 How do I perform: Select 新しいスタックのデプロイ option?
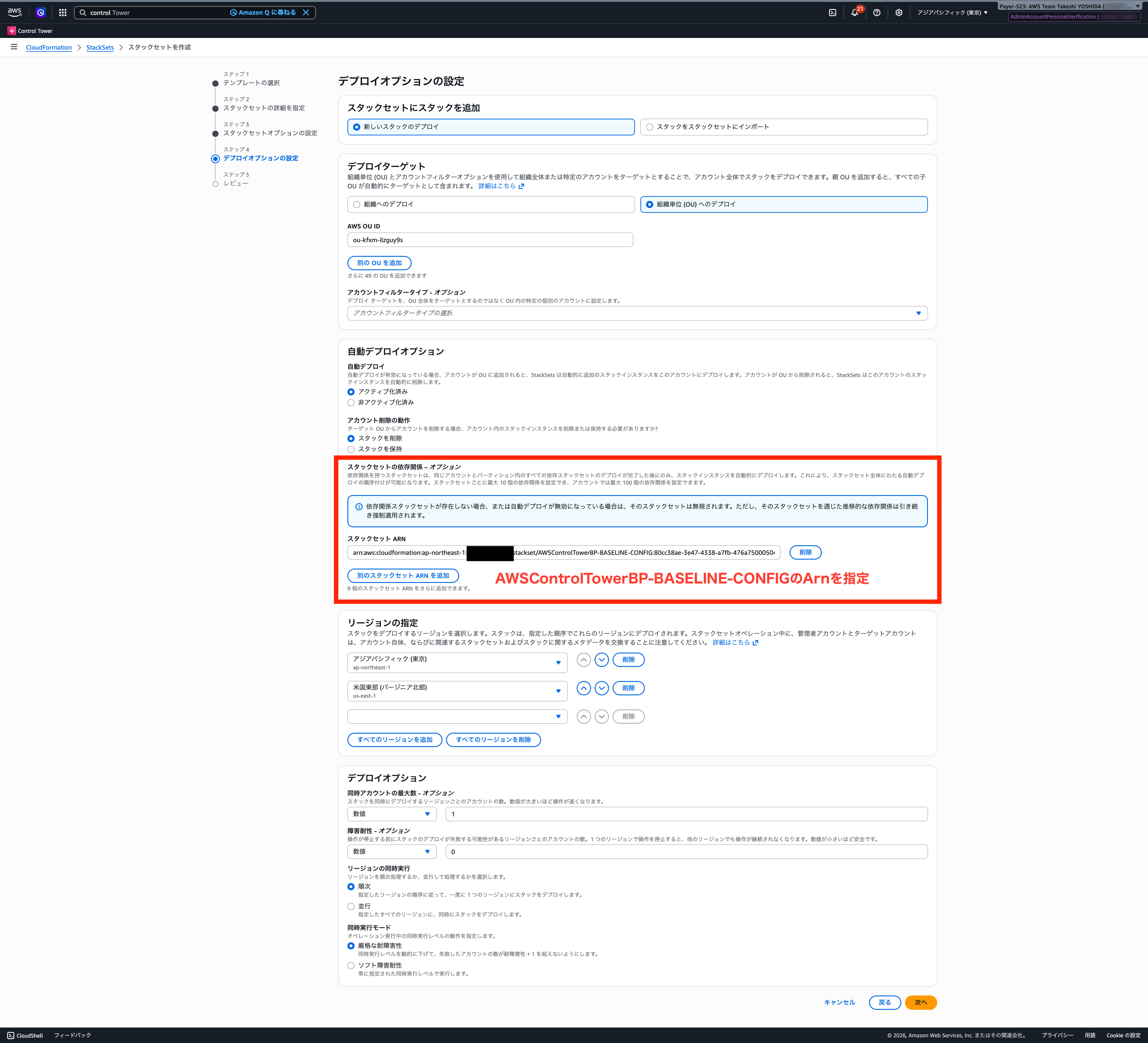coord(491,127)
